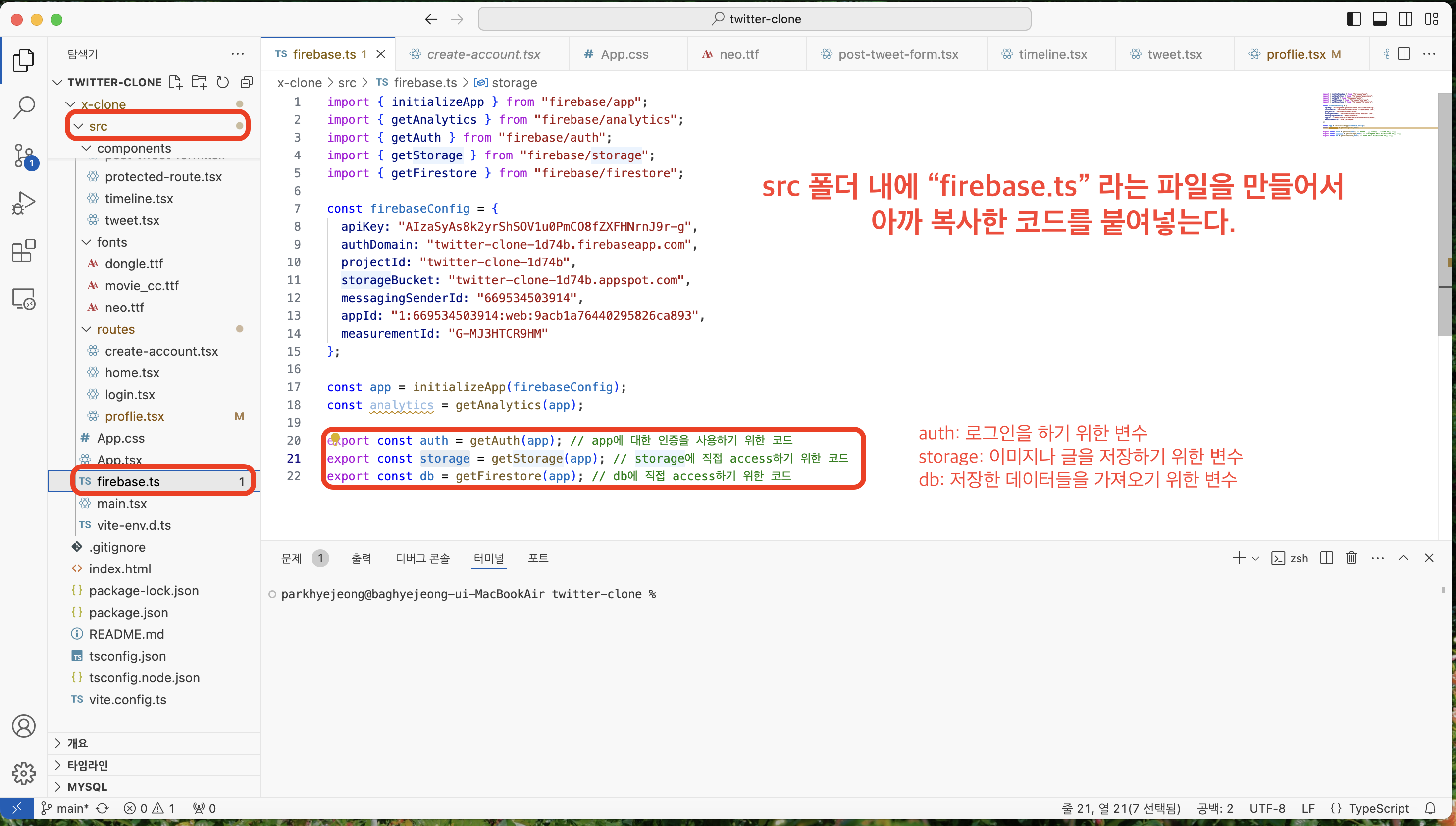Refresh the explorer file tree

coord(223,82)
